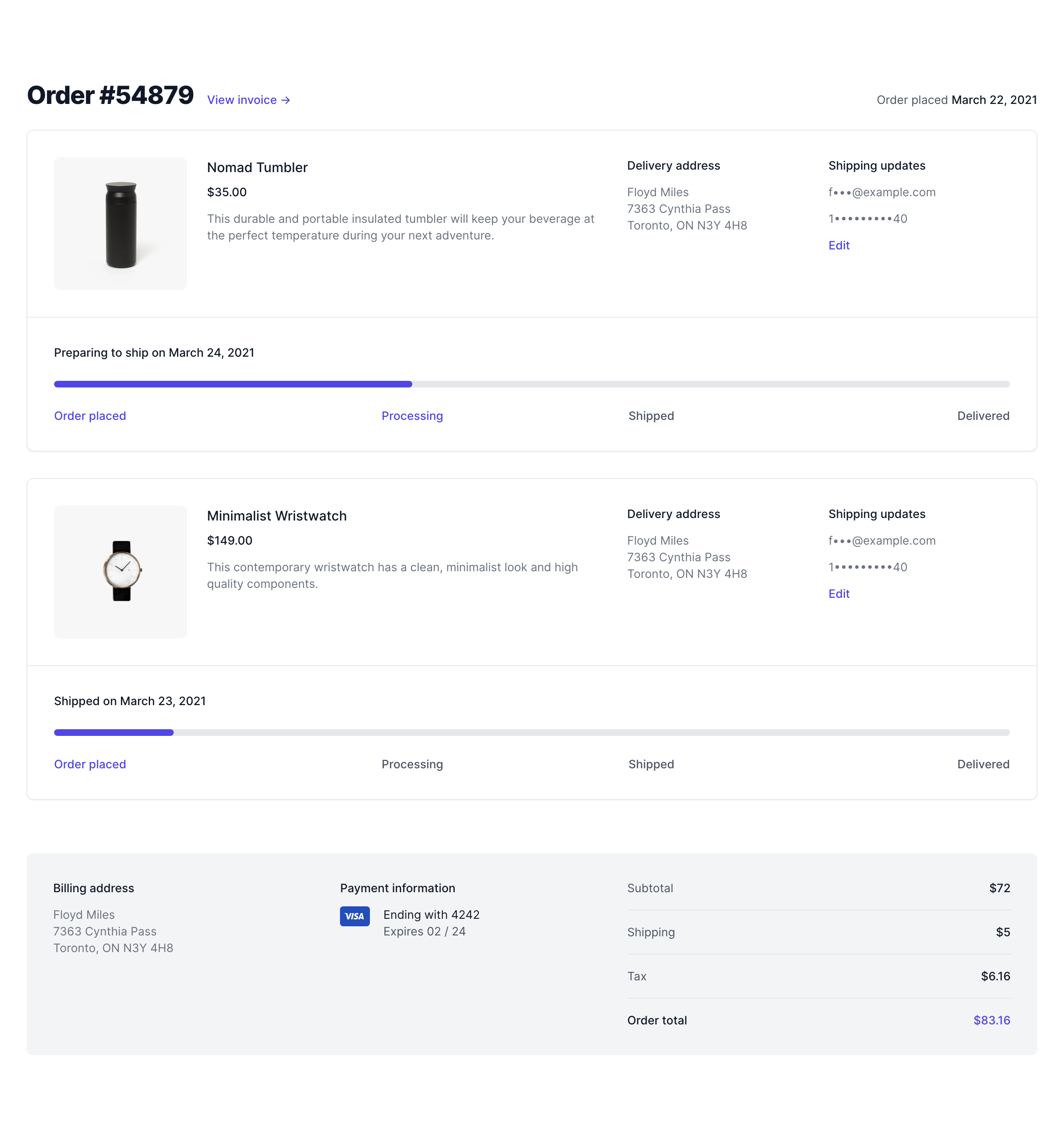The height and width of the screenshot is (1135, 1064).
Task: Click the Wristwatch $149.00 price
Action: 229,540
